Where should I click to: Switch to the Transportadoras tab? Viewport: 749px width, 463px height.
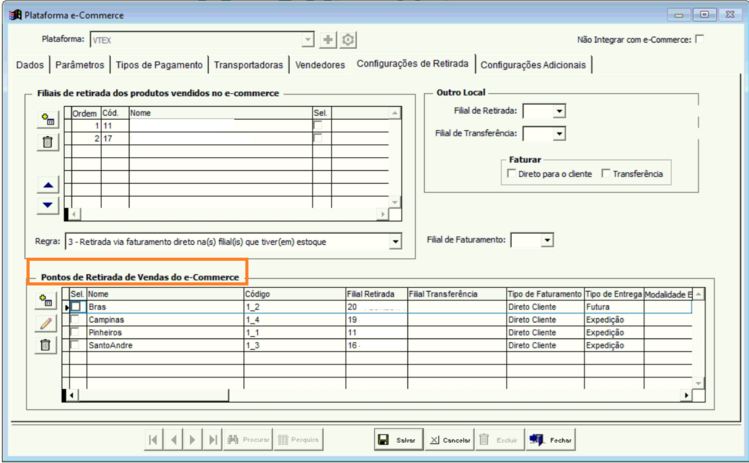[248, 65]
